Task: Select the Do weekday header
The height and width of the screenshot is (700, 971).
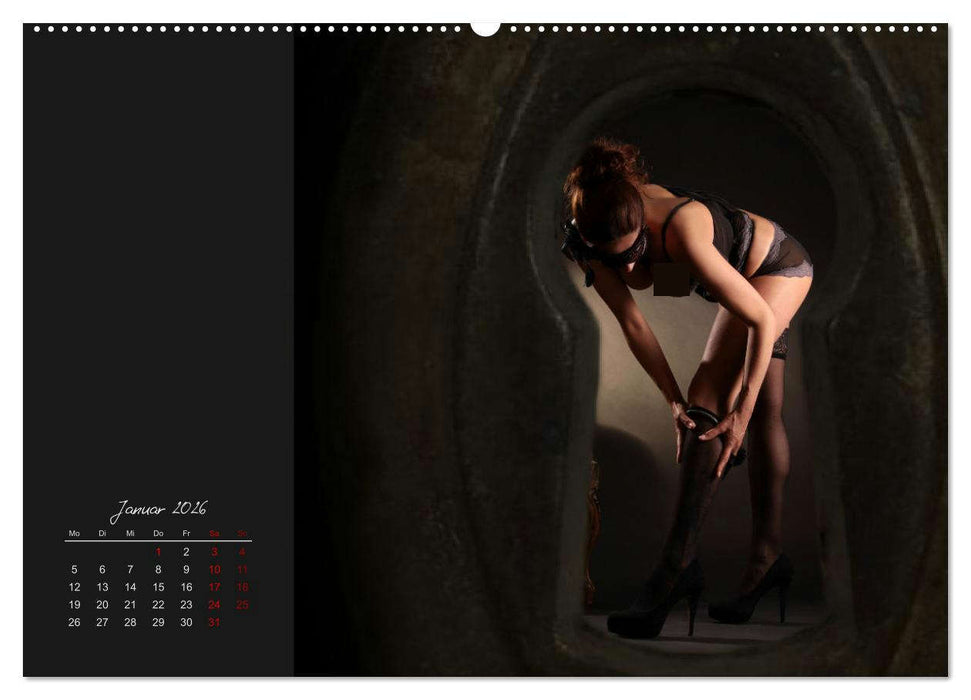Action: pos(158,533)
